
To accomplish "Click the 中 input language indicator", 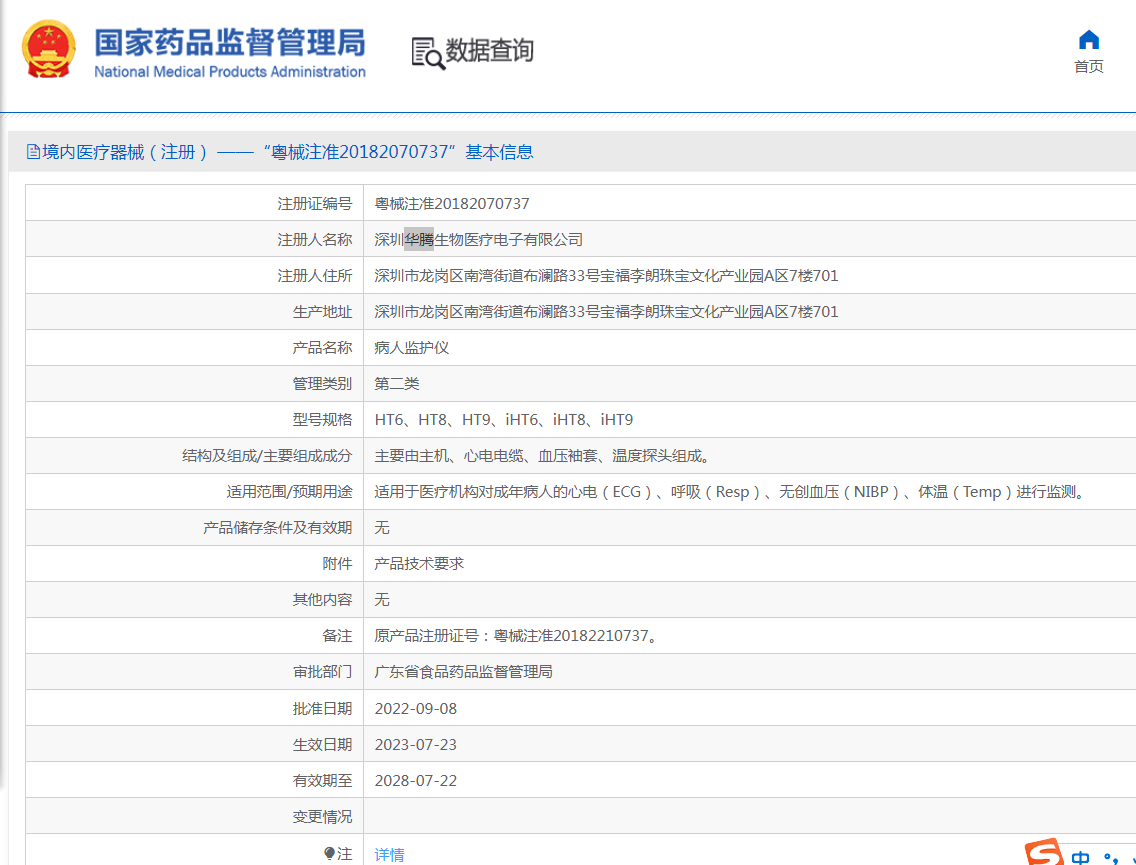I will click(x=1080, y=858).
